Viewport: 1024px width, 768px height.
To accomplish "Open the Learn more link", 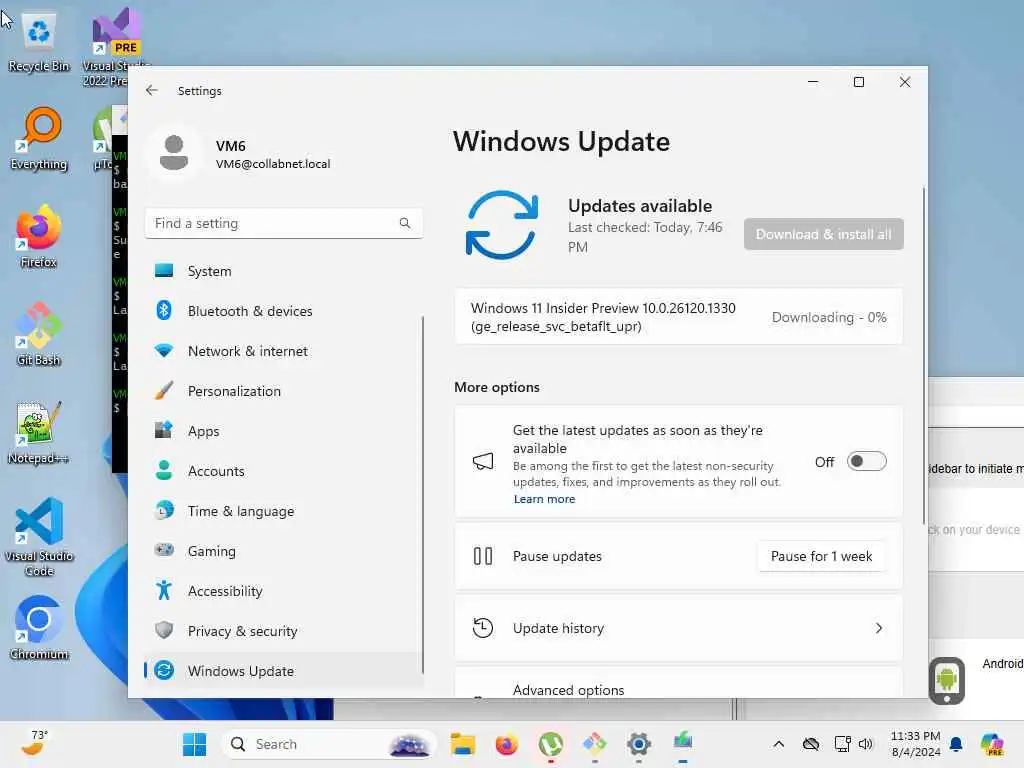I will coord(544,499).
